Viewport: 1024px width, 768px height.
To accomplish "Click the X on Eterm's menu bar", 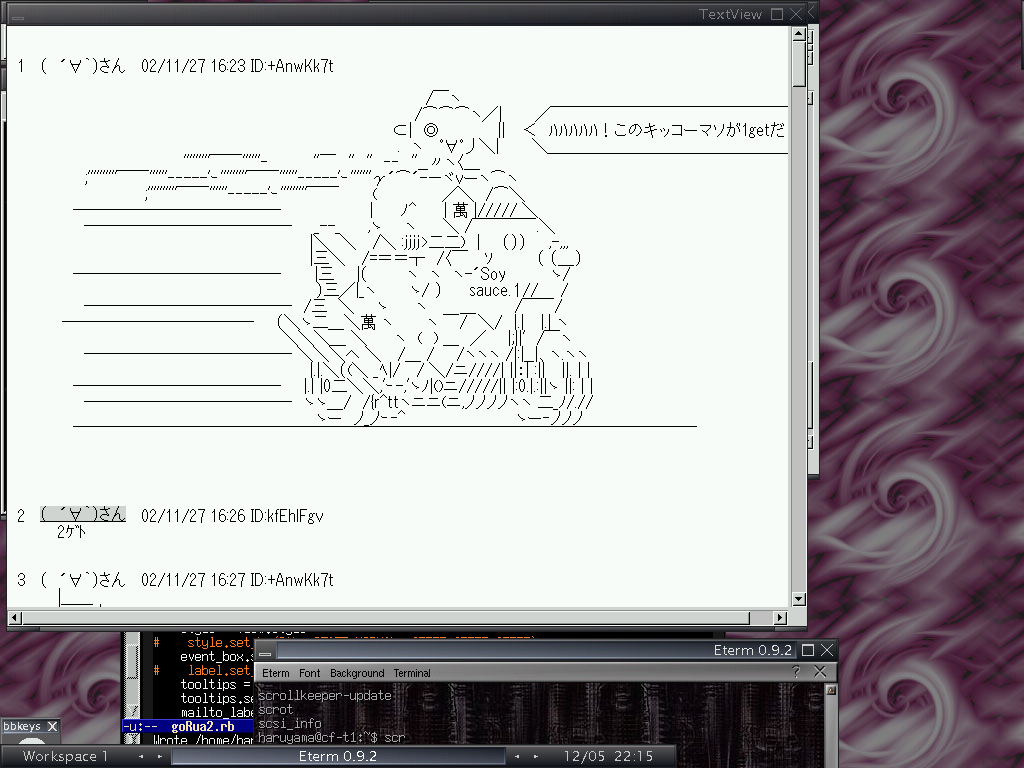I will [x=820, y=671].
